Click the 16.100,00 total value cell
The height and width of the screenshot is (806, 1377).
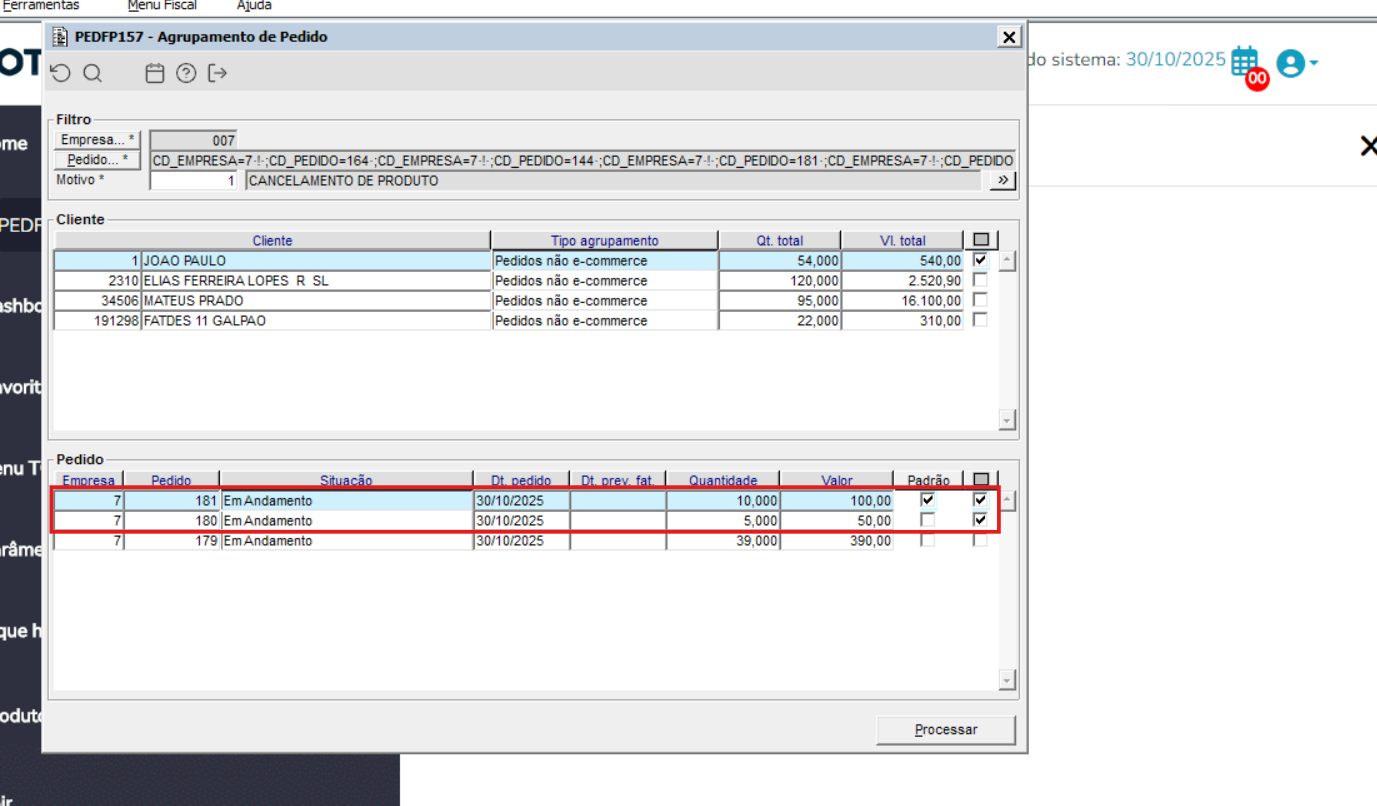coord(902,300)
